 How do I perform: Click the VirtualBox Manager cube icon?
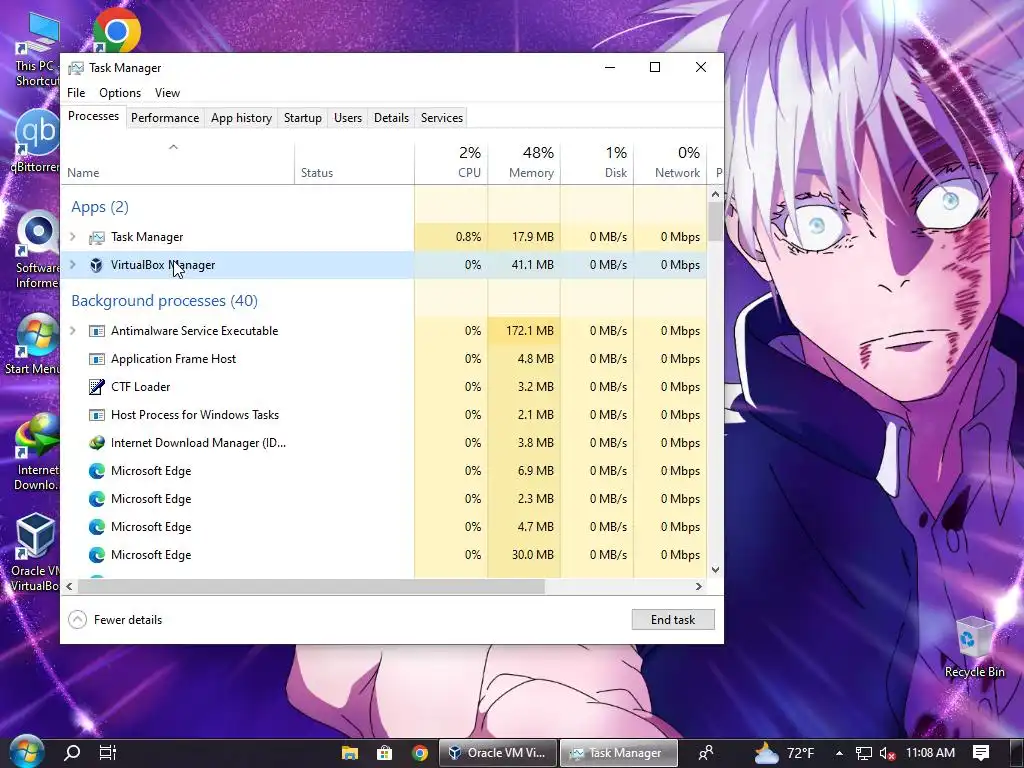(x=97, y=265)
